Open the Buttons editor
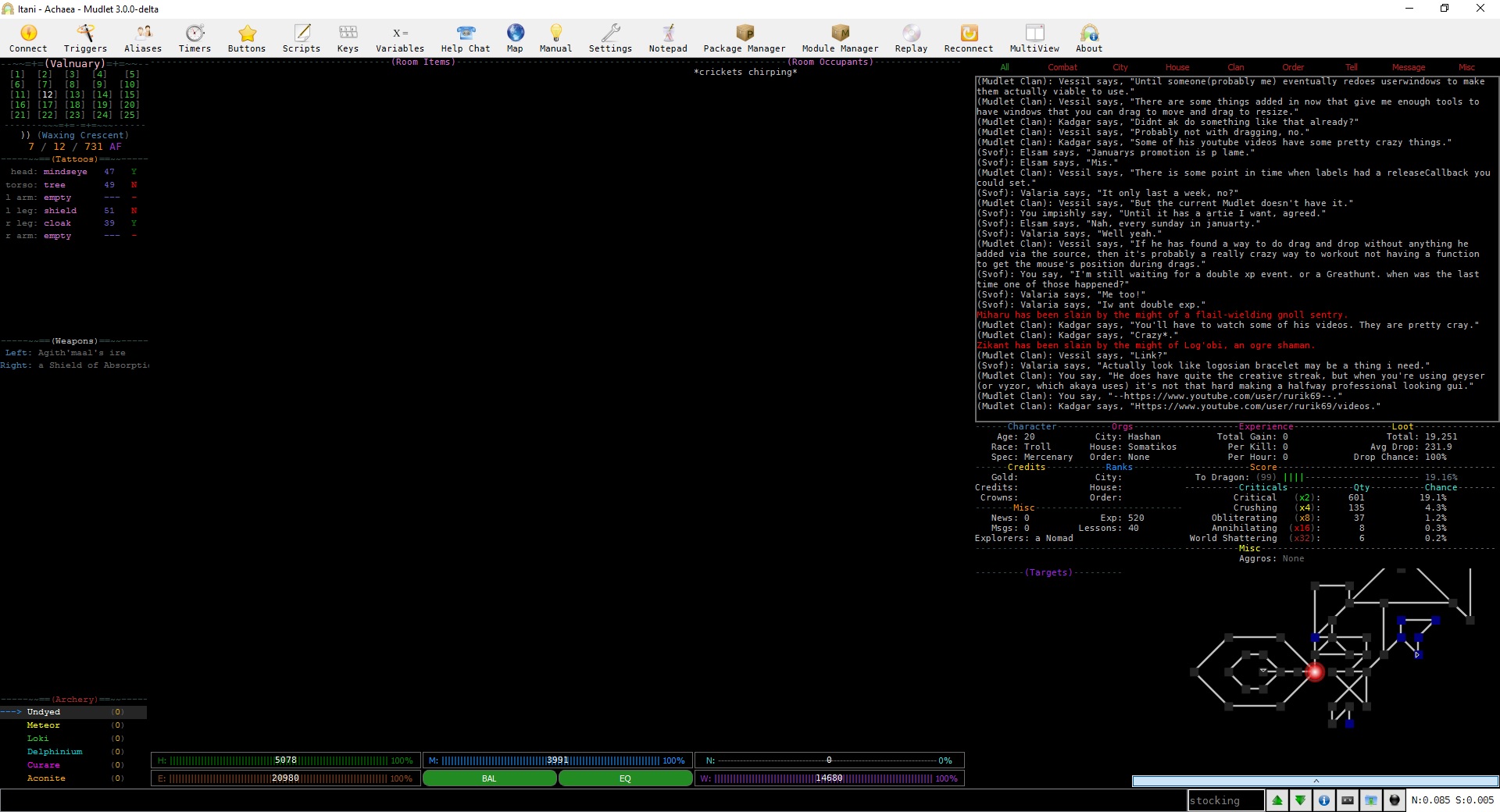The image size is (1500, 812). pos(247,38)
